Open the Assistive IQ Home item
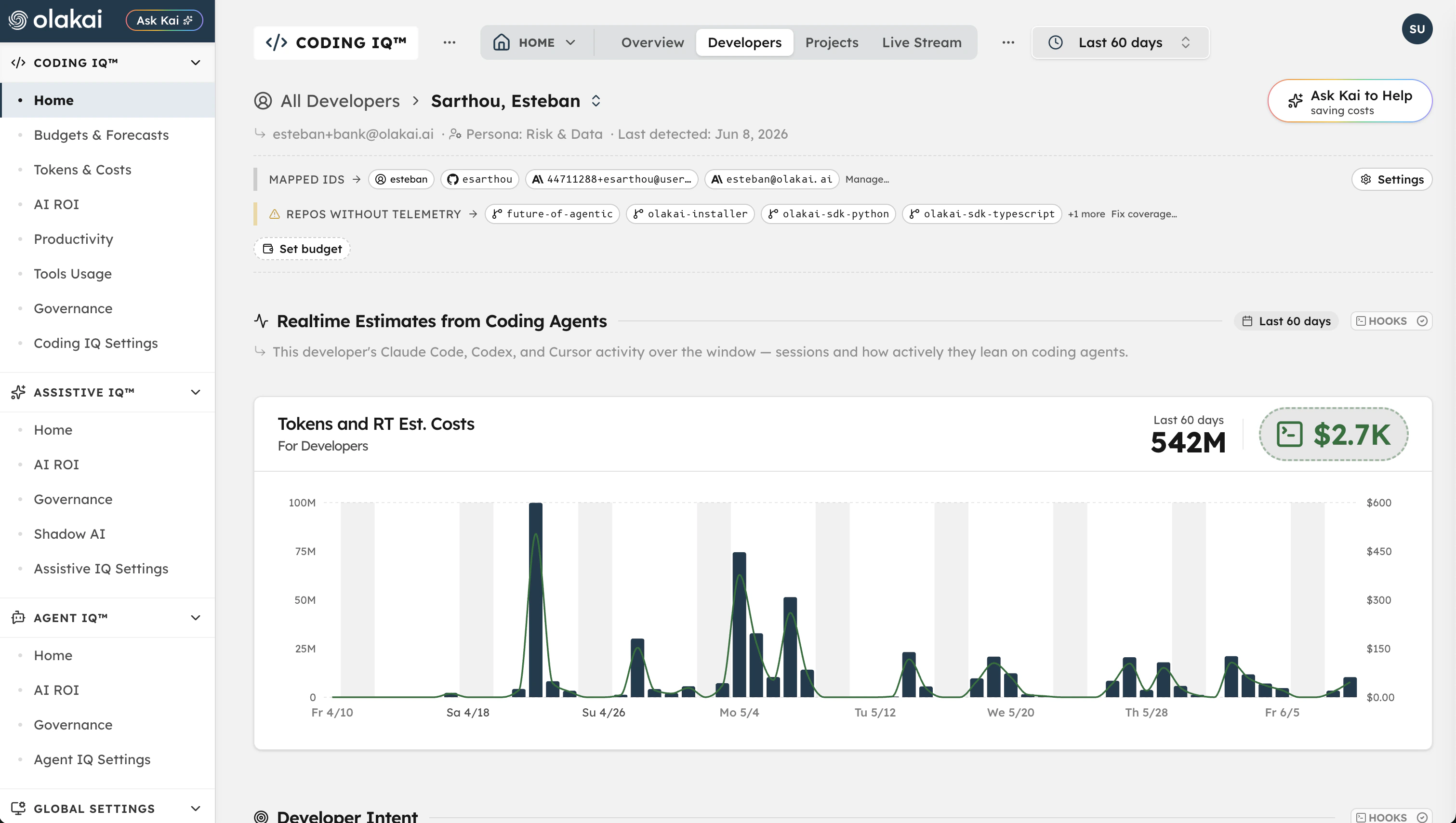 pyautogui.click(x=53, y=430)
